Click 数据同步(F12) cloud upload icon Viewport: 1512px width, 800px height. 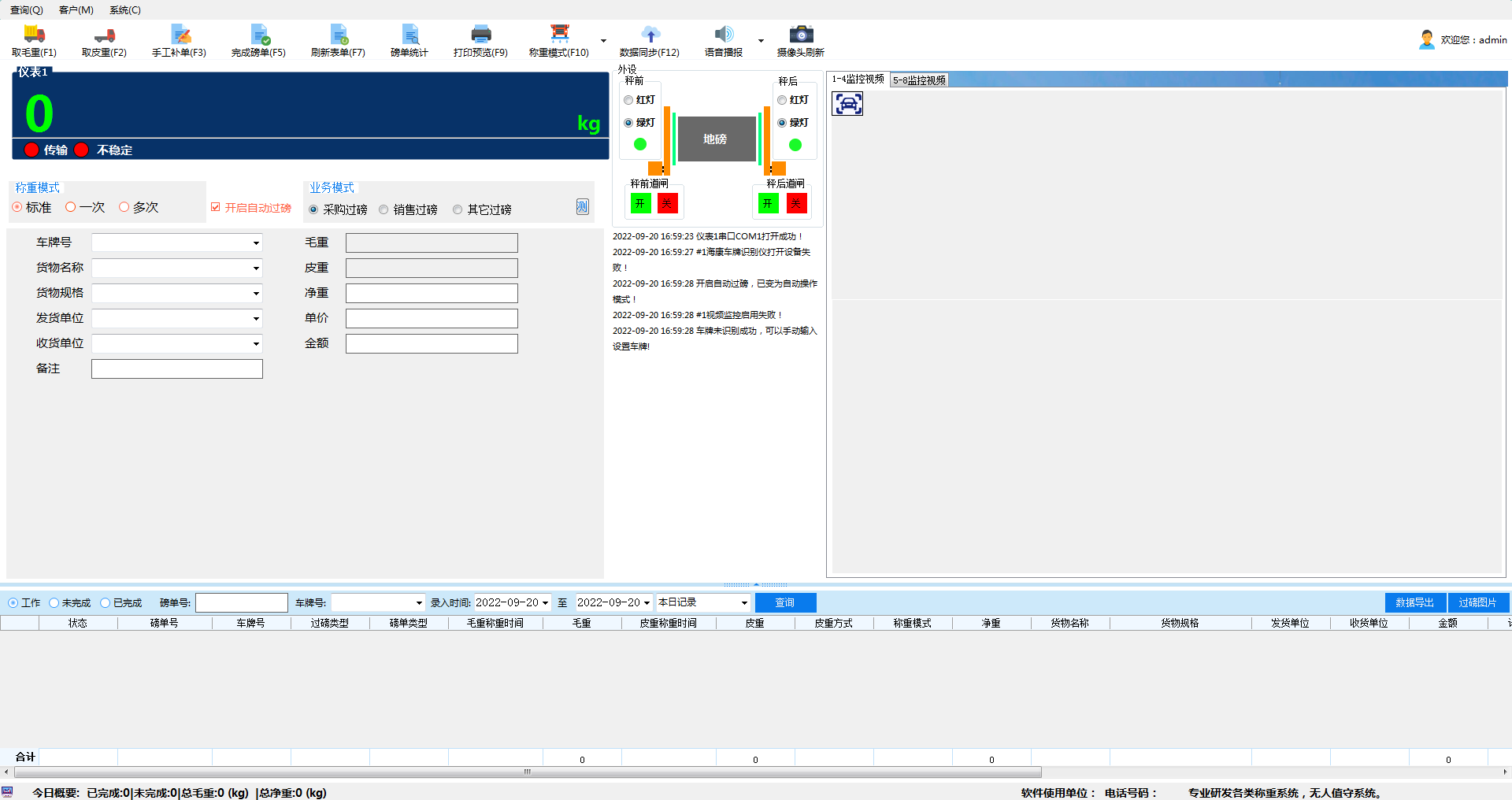[x=650, y=35]
